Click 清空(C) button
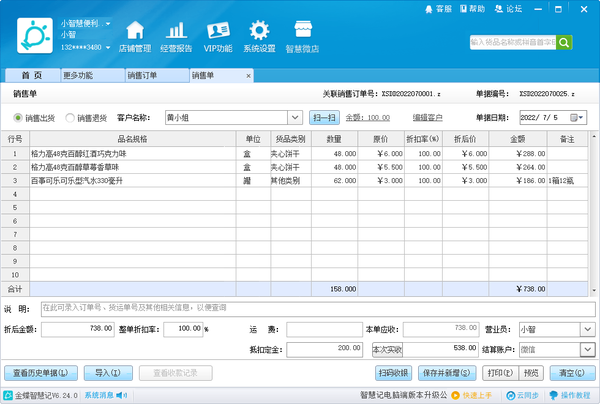The height and width of the screenshot is (404, 600). click(x=572, y=373)
